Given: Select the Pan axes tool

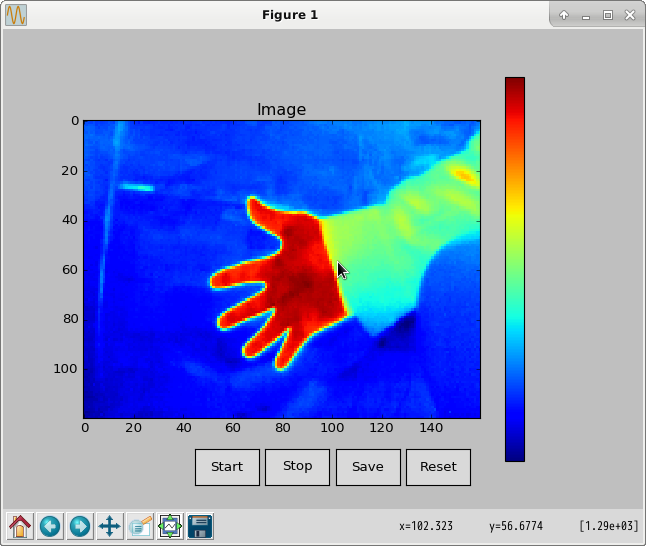Looking at the screenshot, I should click(x=110, y=525).
